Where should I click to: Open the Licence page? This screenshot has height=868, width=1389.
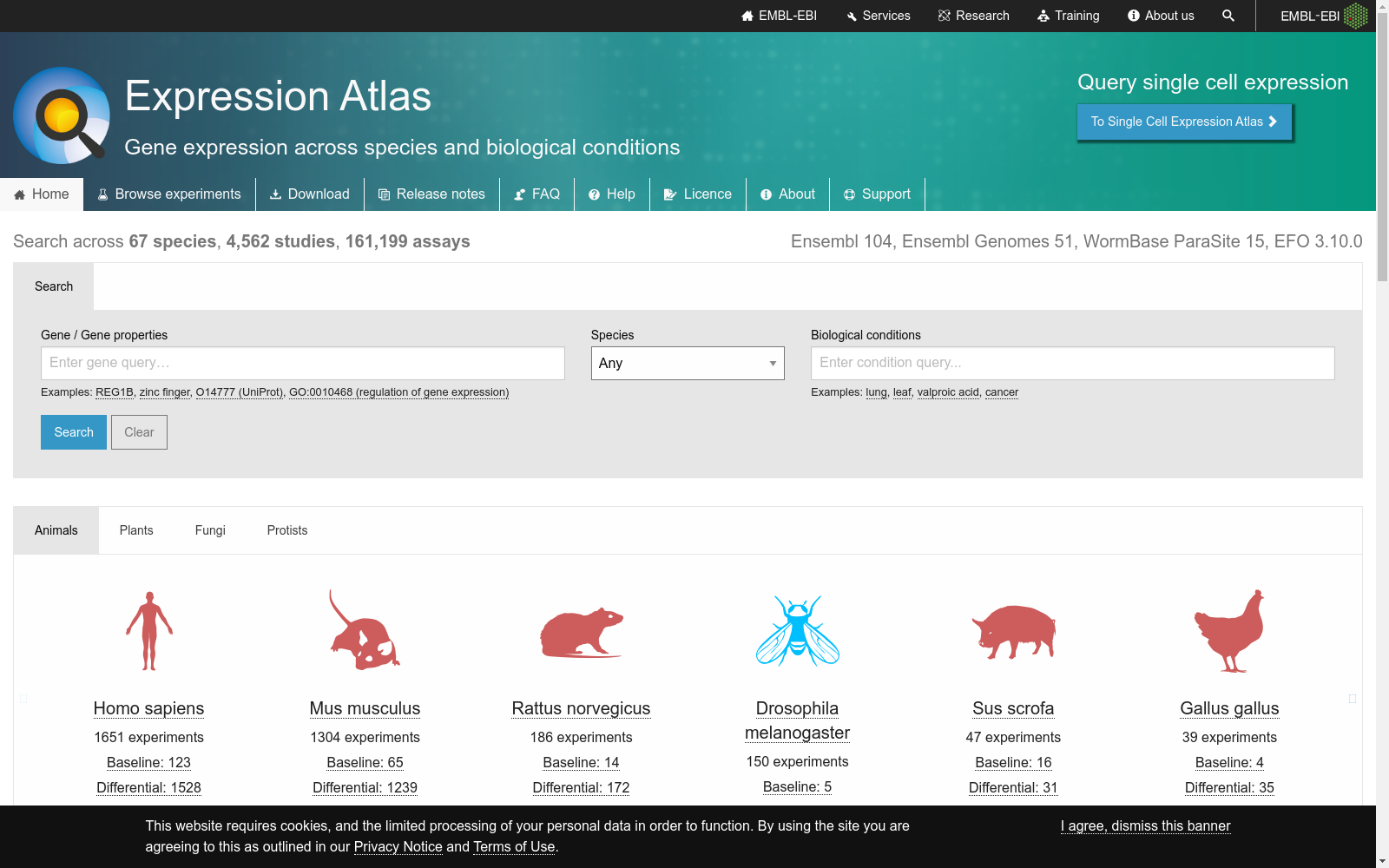(x=698, y=194)
